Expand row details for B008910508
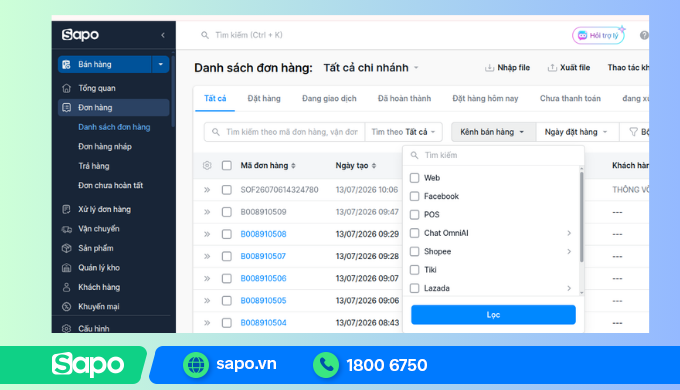 (207, 234)
